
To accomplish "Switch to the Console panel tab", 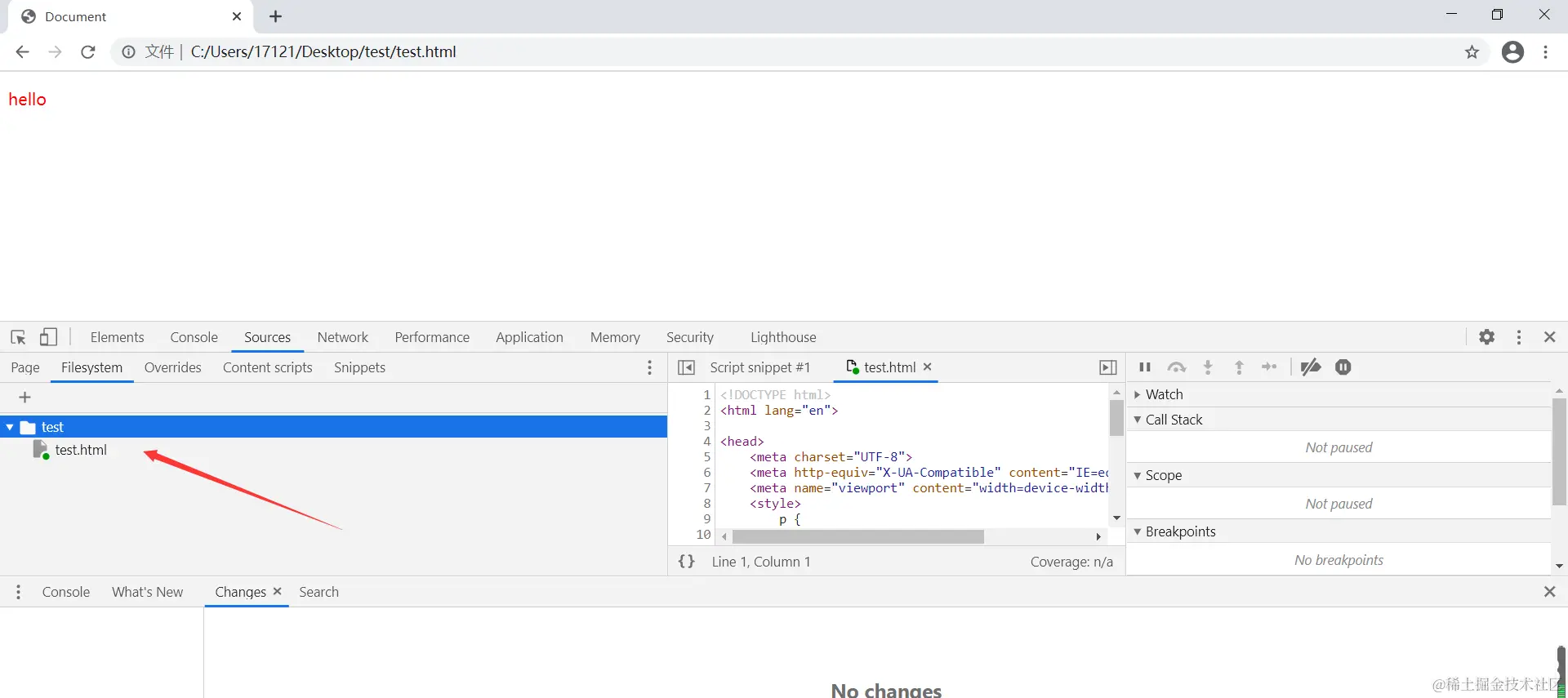I will click(x=194, y=337).
